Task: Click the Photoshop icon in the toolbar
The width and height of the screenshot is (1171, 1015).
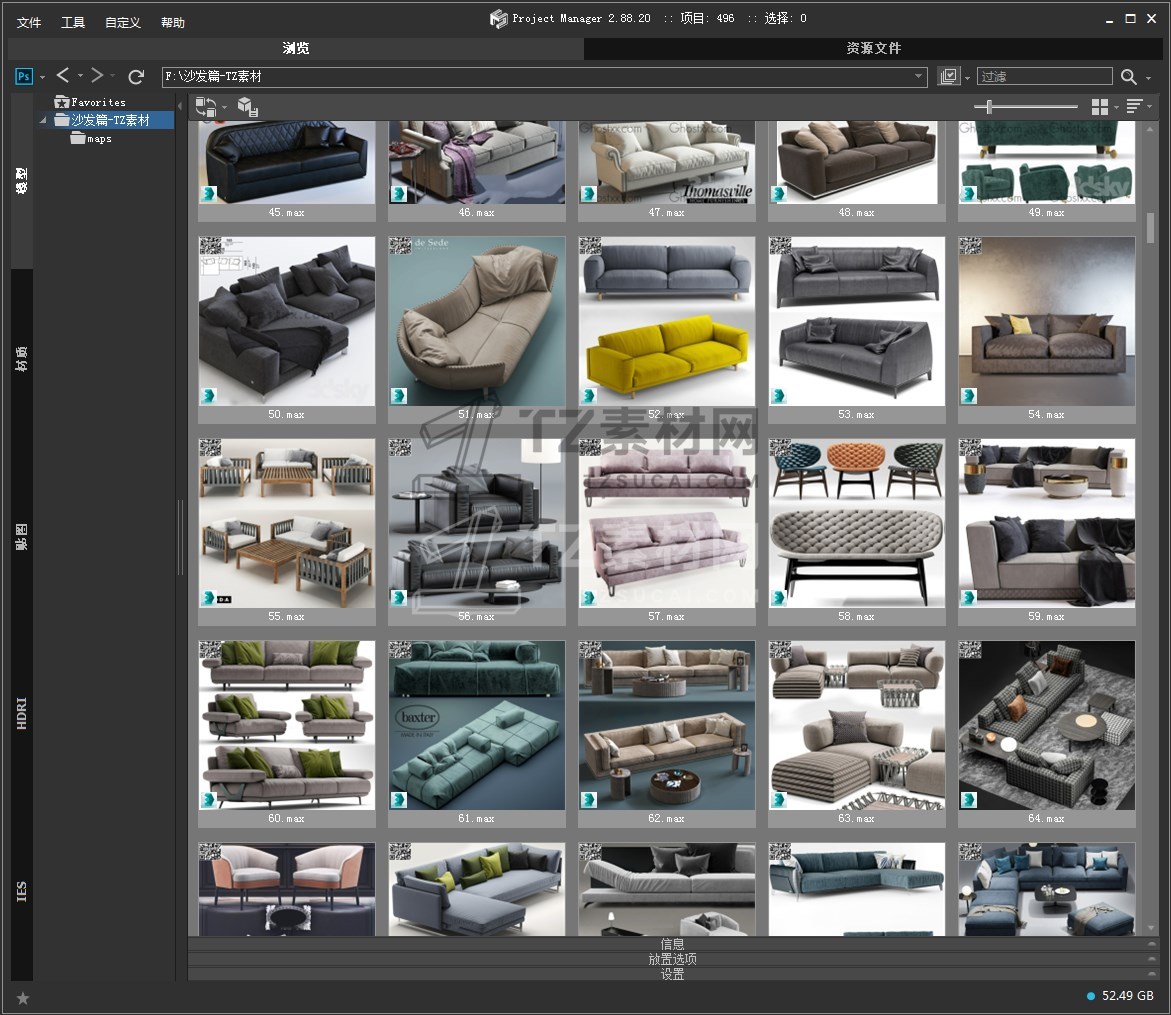Action: click(24, 76)
